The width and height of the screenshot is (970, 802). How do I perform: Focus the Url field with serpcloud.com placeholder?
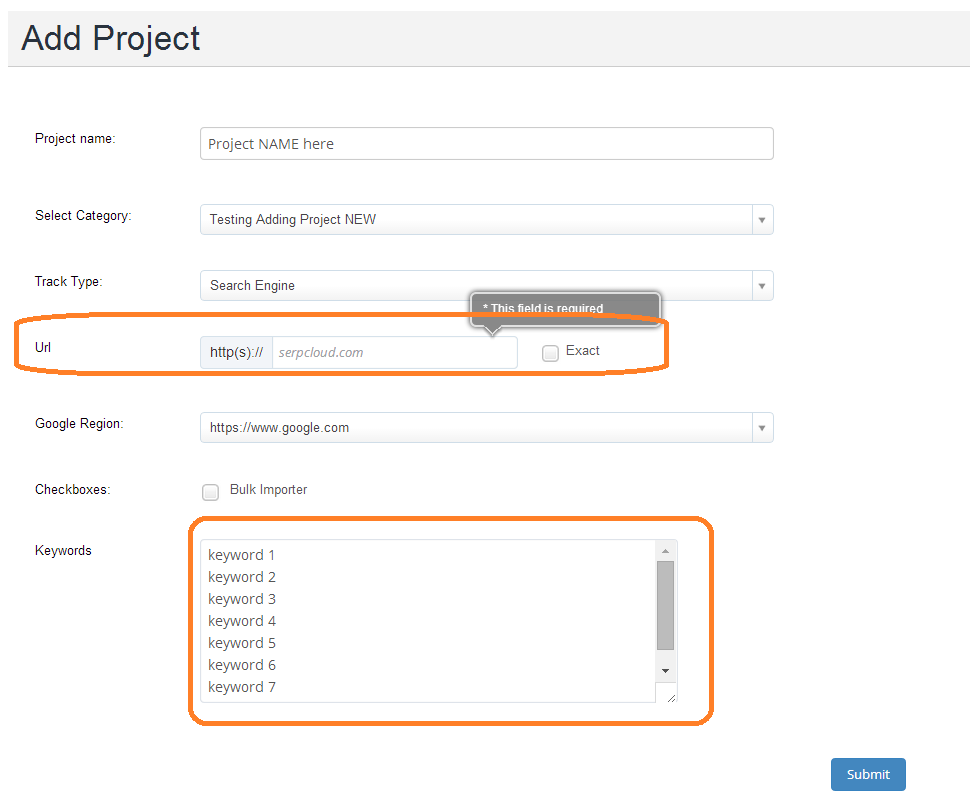[x=394, y=353]
